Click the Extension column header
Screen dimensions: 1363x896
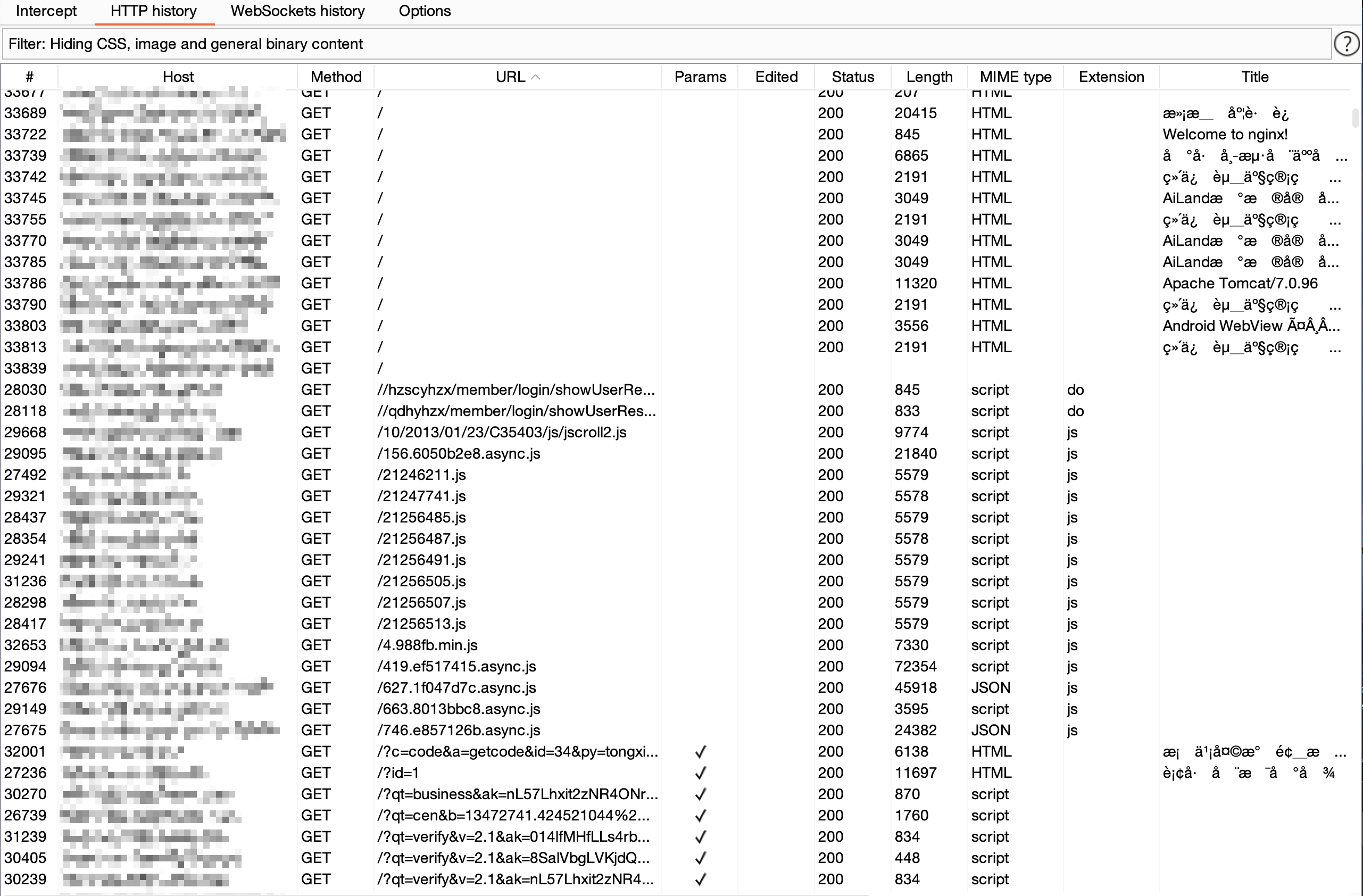(1110, 77)
